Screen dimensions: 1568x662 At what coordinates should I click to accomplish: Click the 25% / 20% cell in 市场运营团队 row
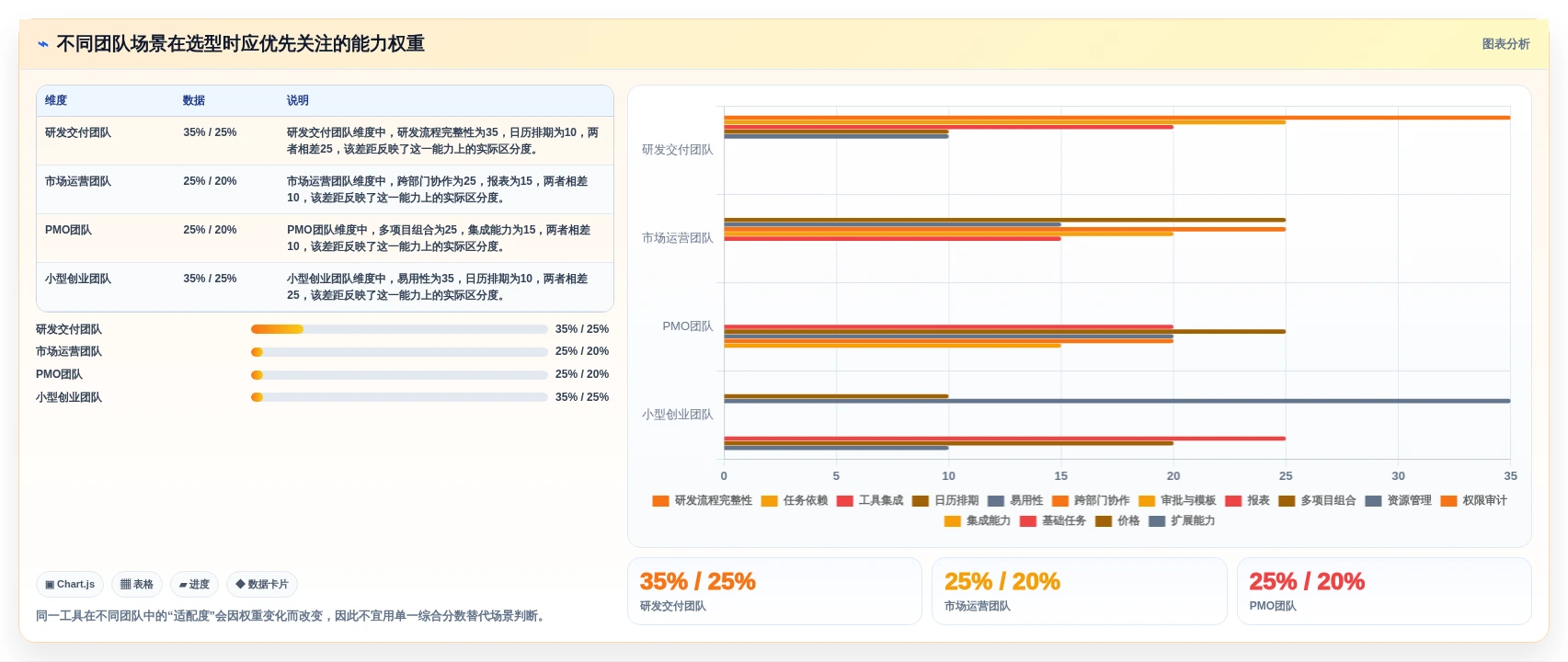pyautogui.click(x=210, y=181)
